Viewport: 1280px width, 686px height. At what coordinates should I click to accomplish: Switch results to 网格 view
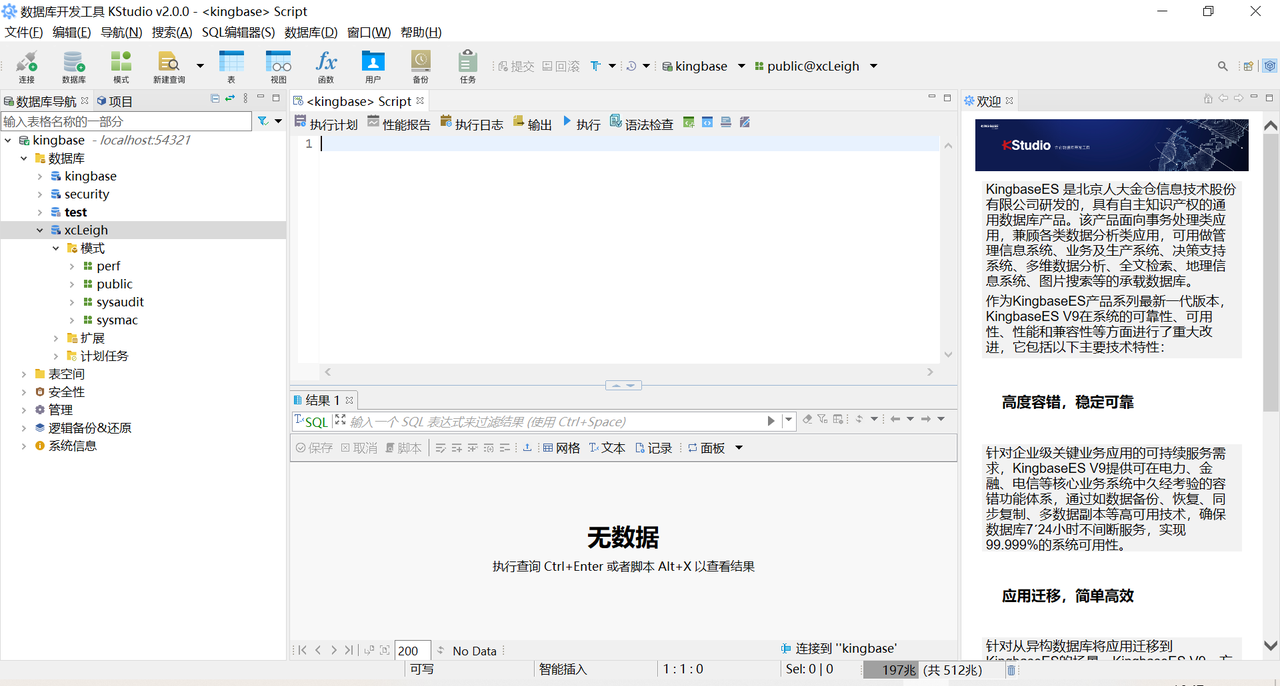561,448
